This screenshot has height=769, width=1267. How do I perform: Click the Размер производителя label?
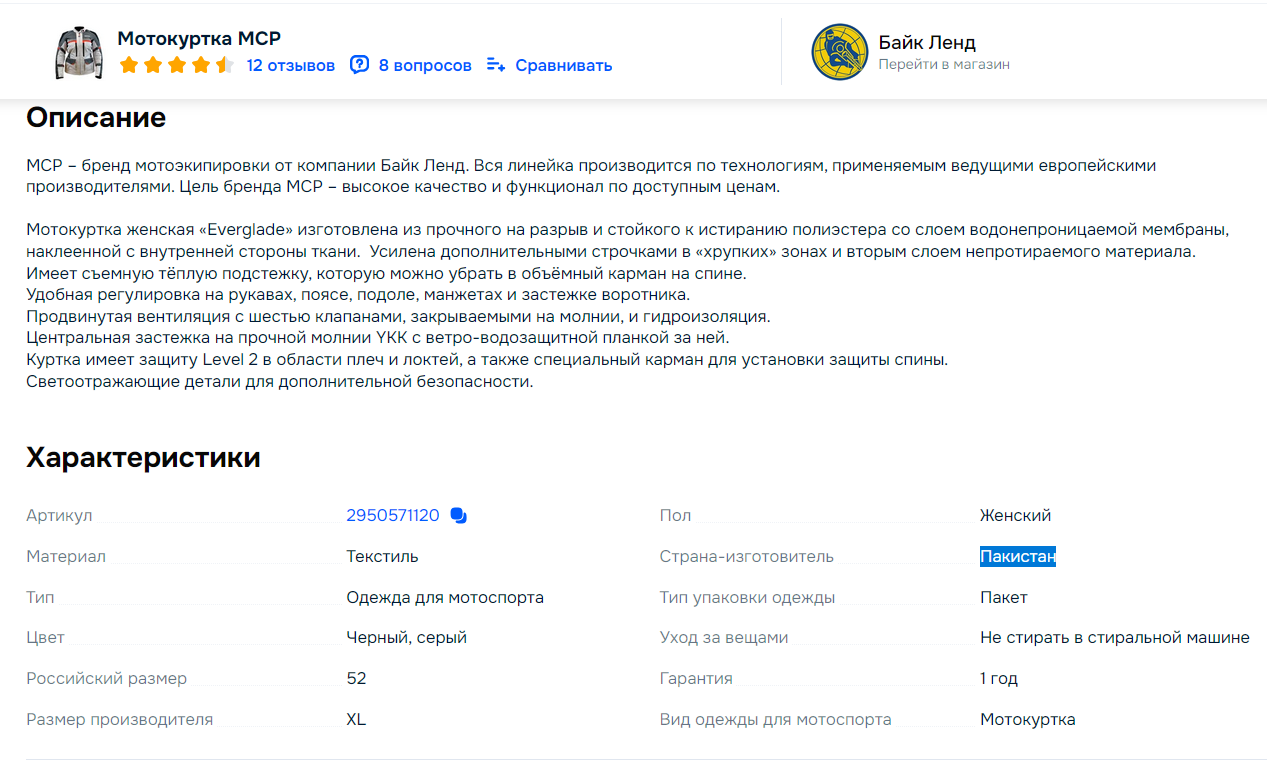point(120,720)
